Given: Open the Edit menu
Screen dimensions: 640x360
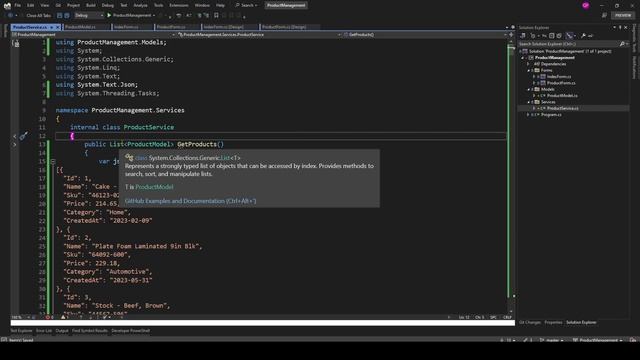Looking at the screenshot, I should click(x=31, y=5).
